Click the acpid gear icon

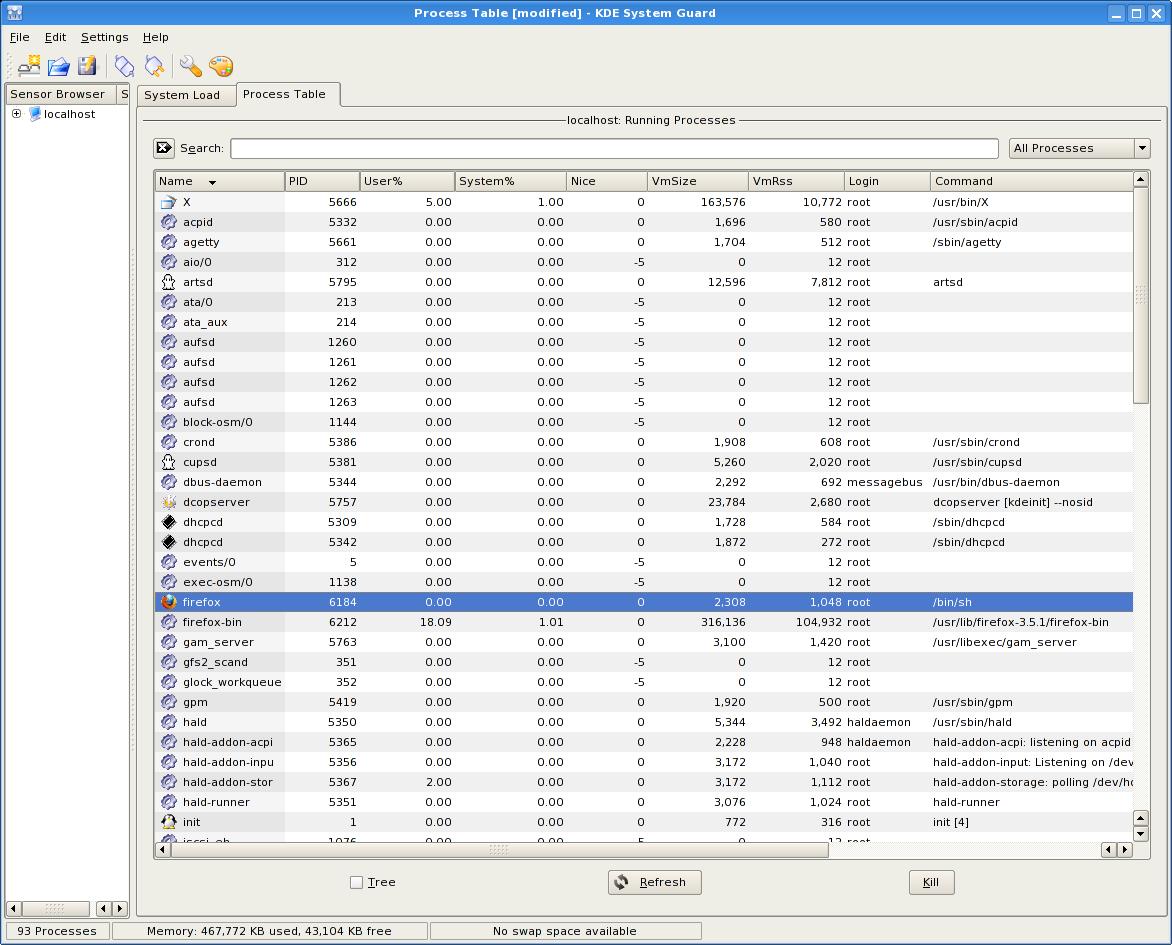169,222
